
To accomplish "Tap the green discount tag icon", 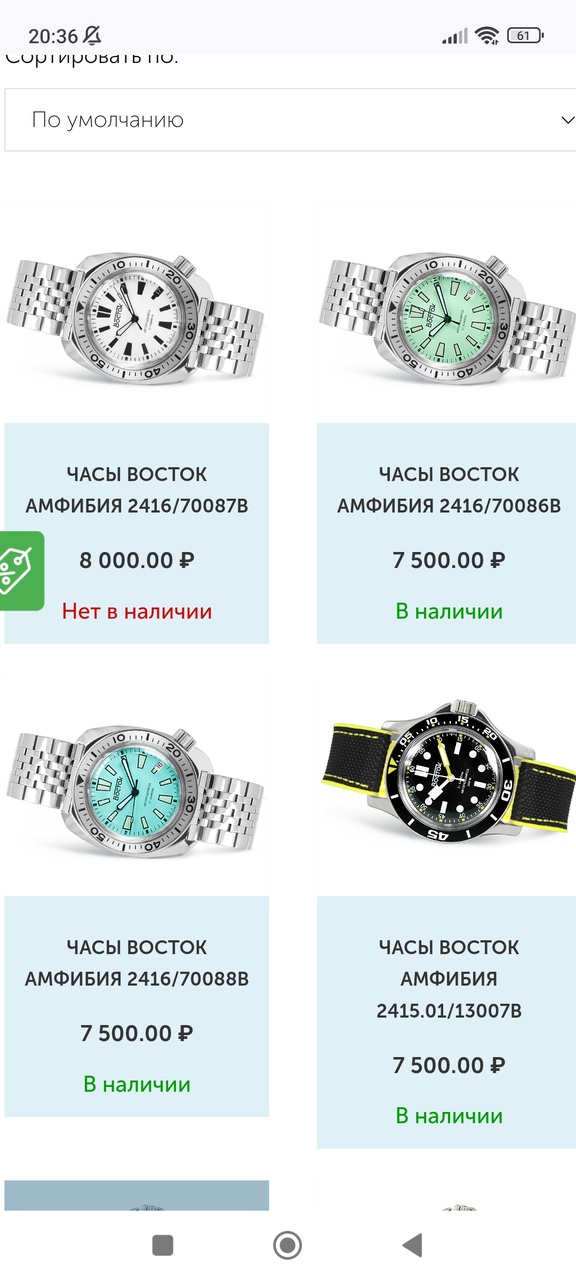I will 20,570.
